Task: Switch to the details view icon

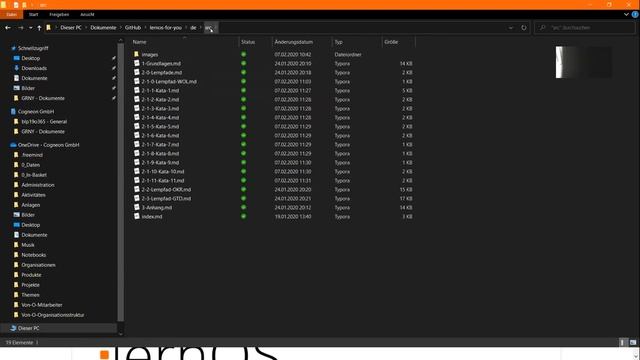Action: tap(622, 342)
